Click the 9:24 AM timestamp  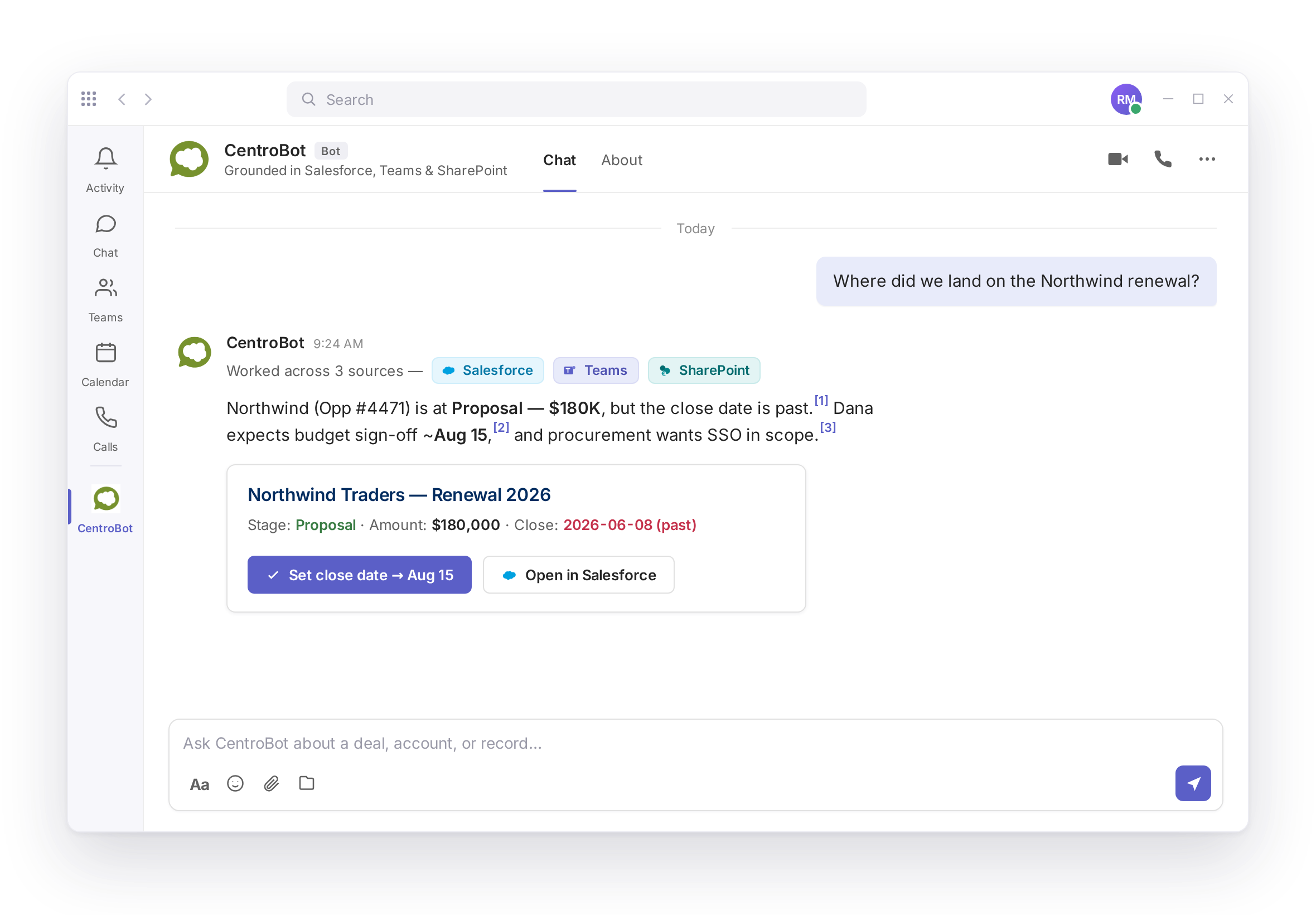click(338, 344)
